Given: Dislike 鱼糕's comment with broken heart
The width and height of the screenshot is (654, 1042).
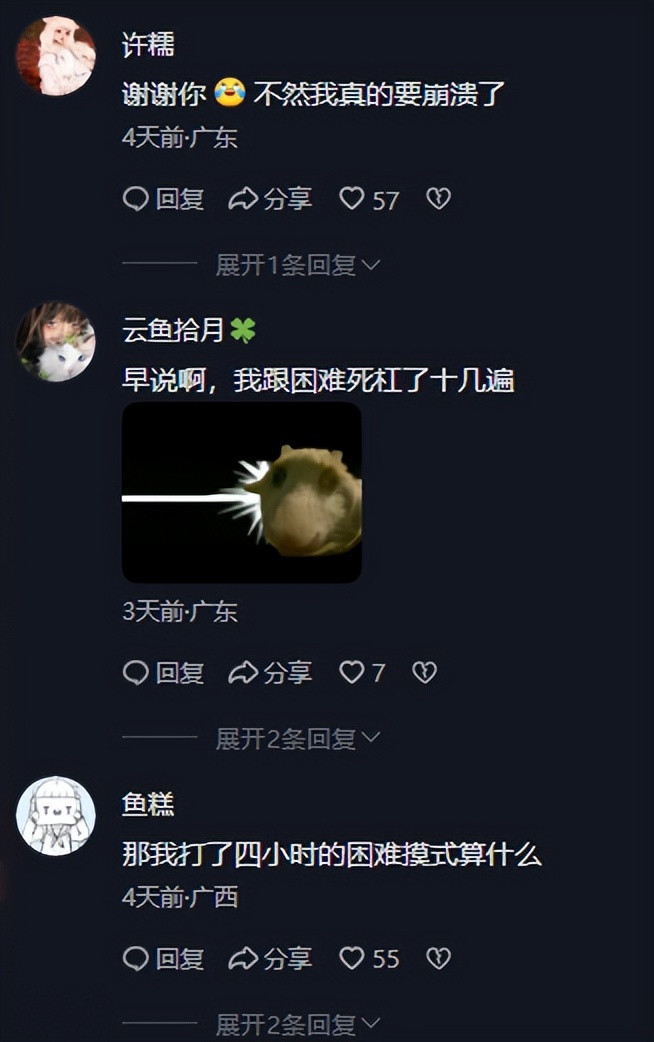Looking at the screenshot, I should tap(438, 958).
